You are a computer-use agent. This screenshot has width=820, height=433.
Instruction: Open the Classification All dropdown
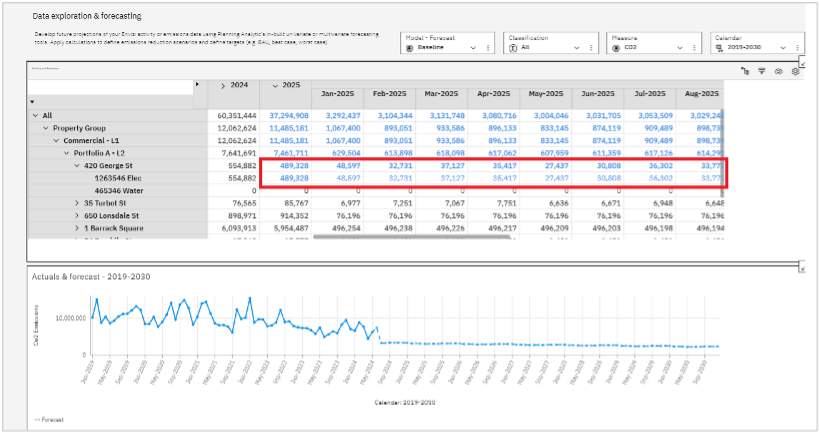point(578,47)
